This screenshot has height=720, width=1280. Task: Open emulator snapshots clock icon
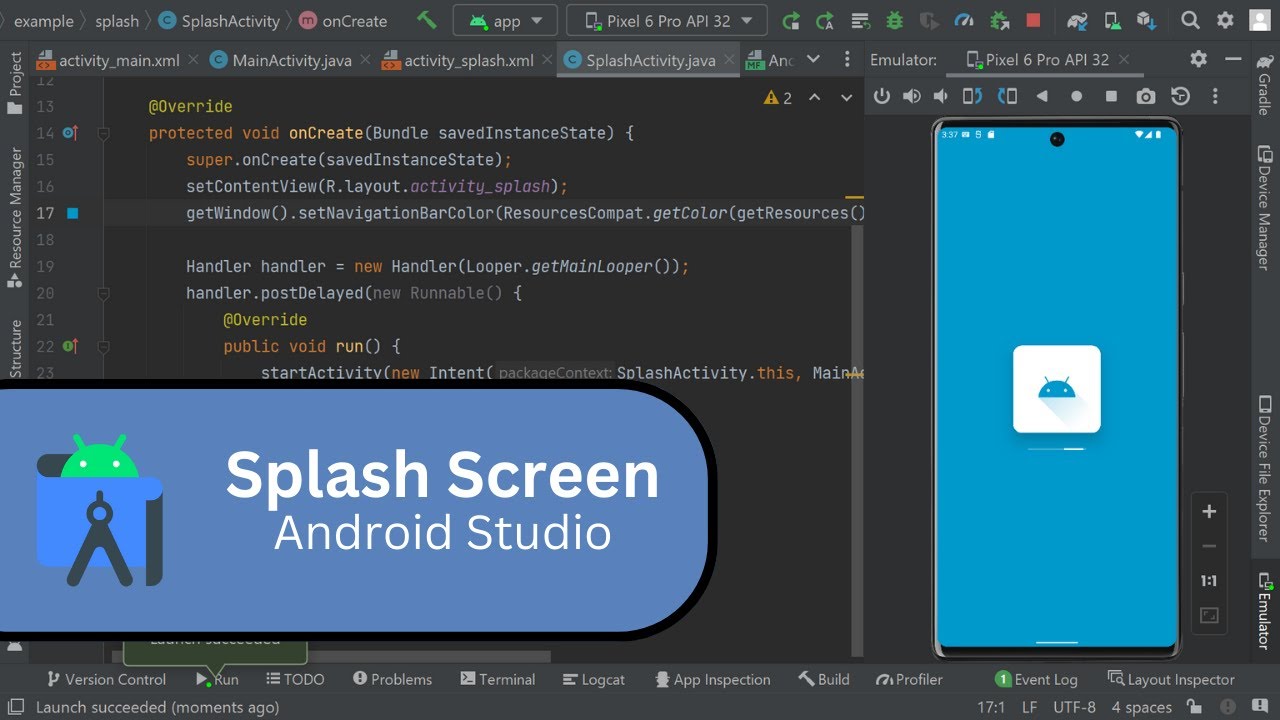[x=1181, y=96]
